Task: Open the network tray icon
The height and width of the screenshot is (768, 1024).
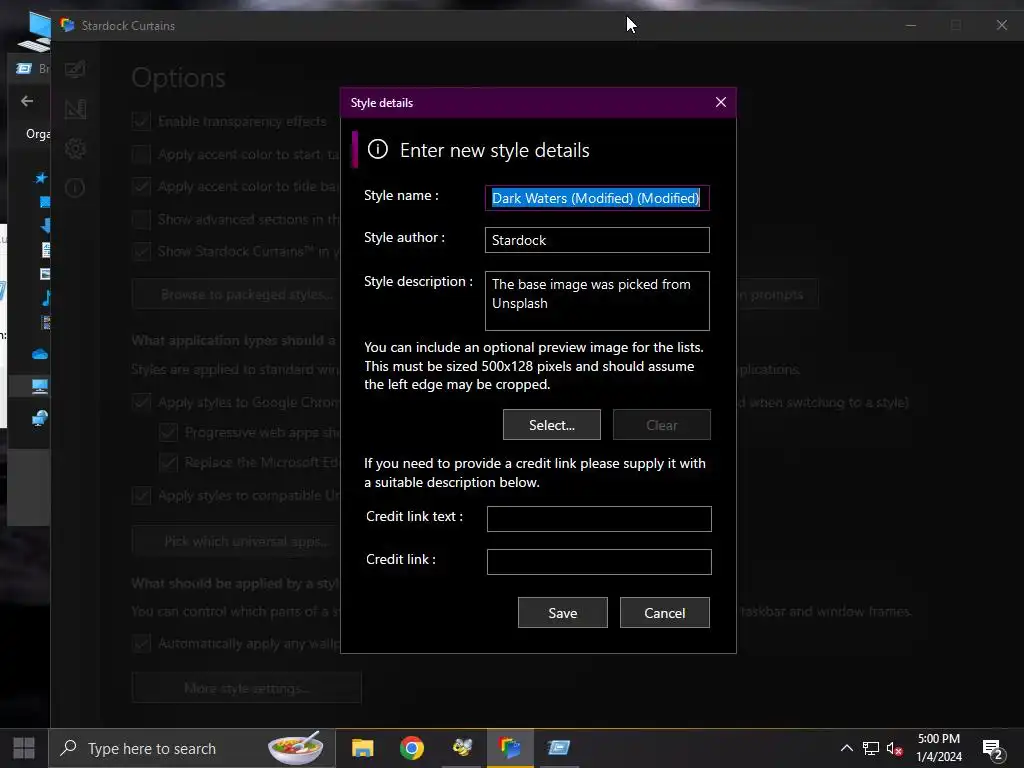Action: coord(871,748)
